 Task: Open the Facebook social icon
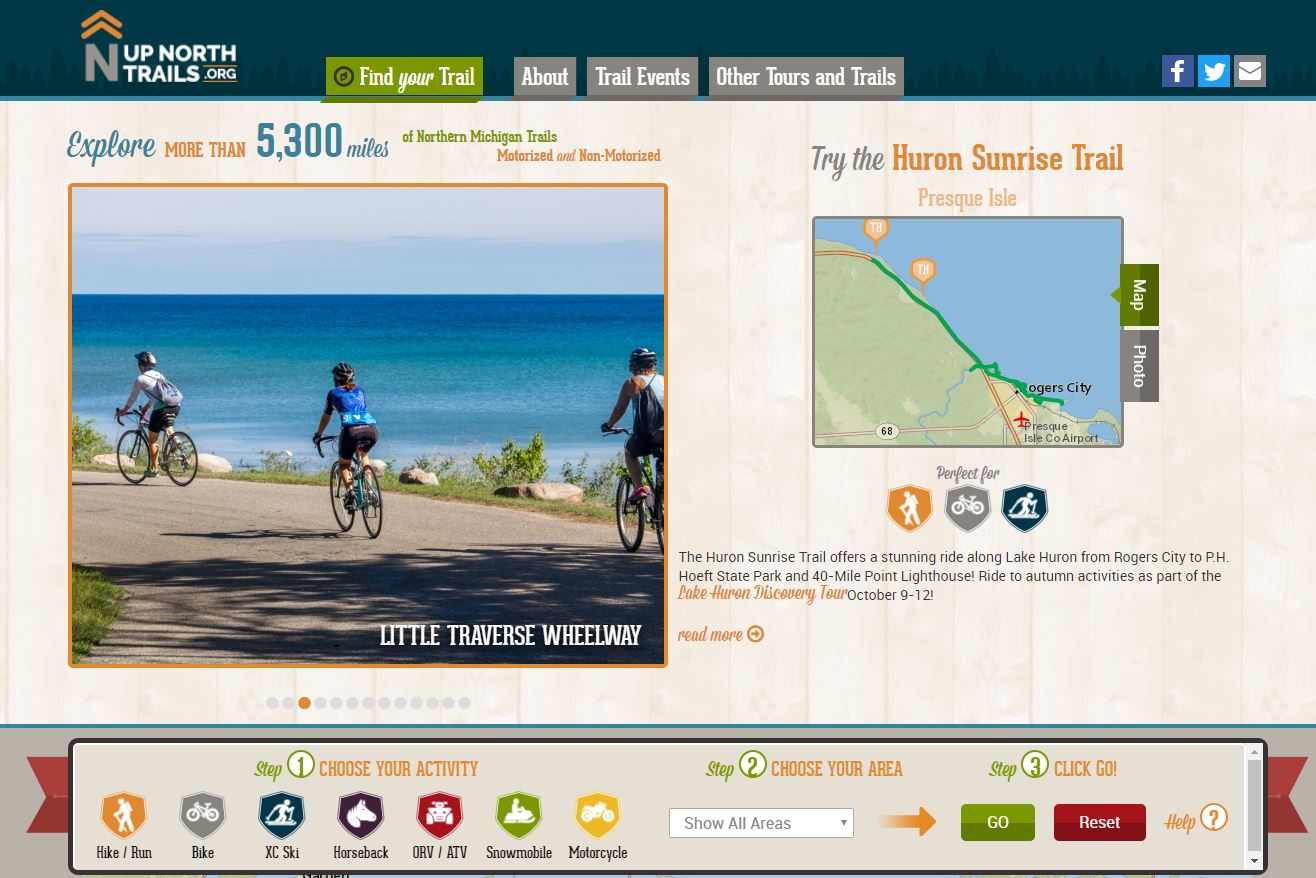click(1178, 71)
